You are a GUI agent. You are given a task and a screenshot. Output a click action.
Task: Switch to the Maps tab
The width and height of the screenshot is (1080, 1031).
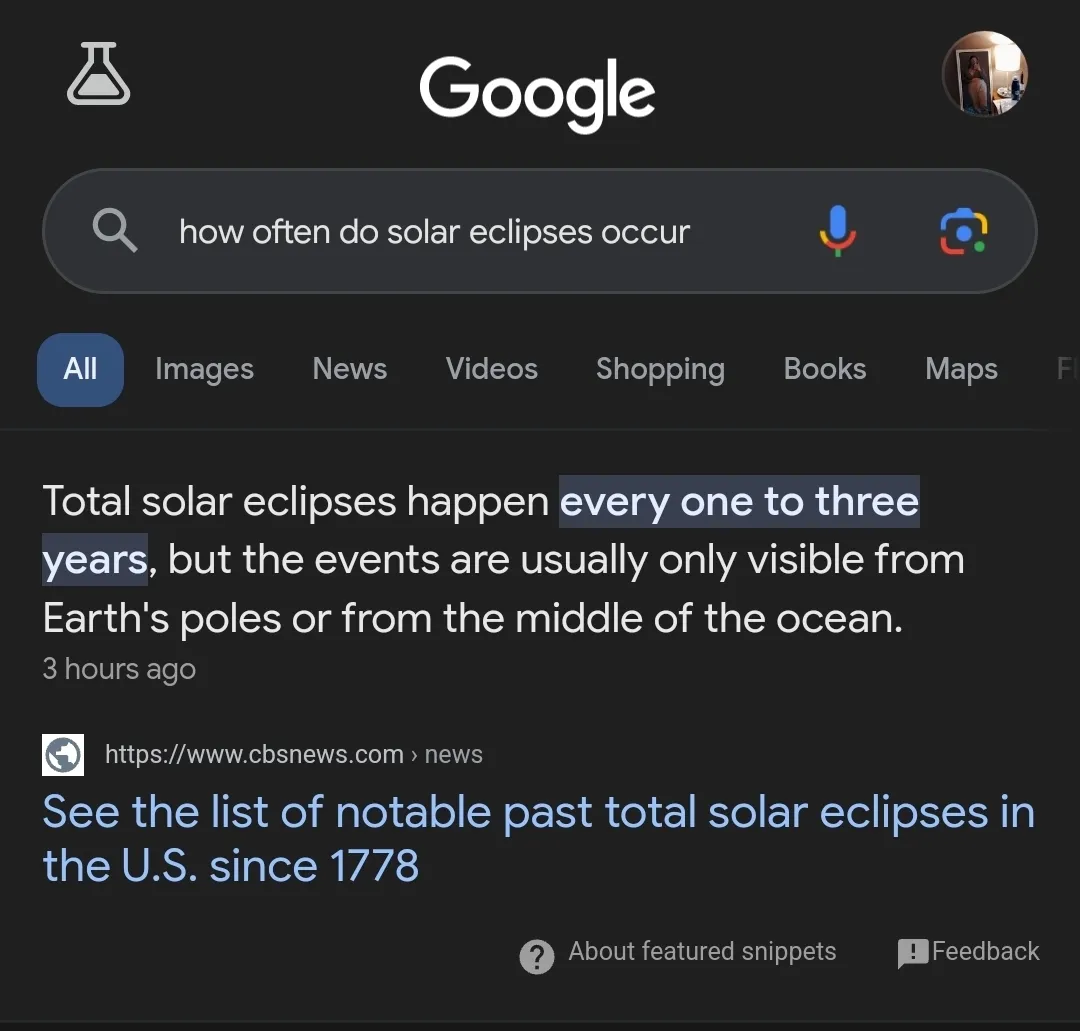(x=960, y=369)
